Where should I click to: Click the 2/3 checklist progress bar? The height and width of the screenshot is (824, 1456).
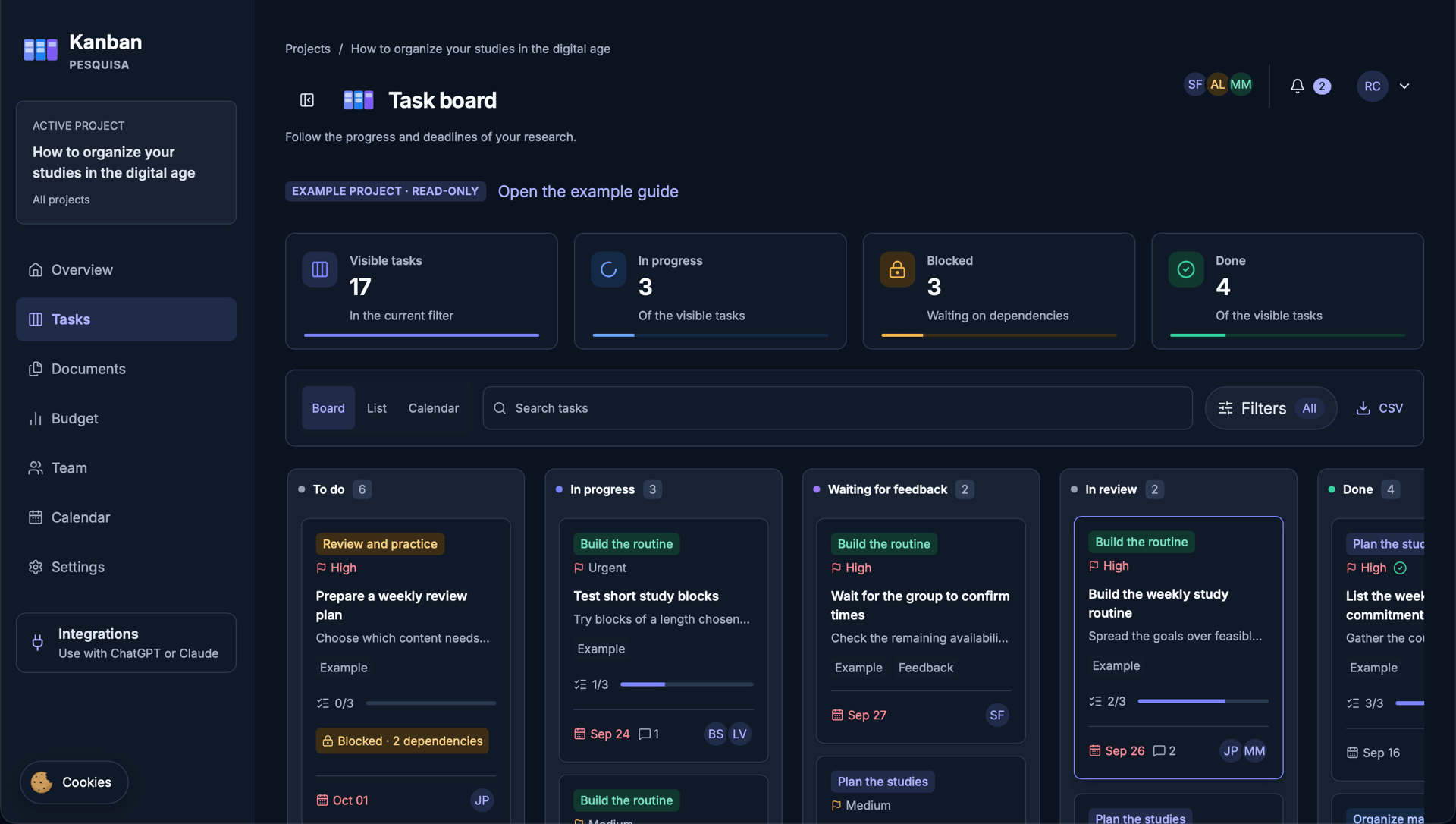1203,701
